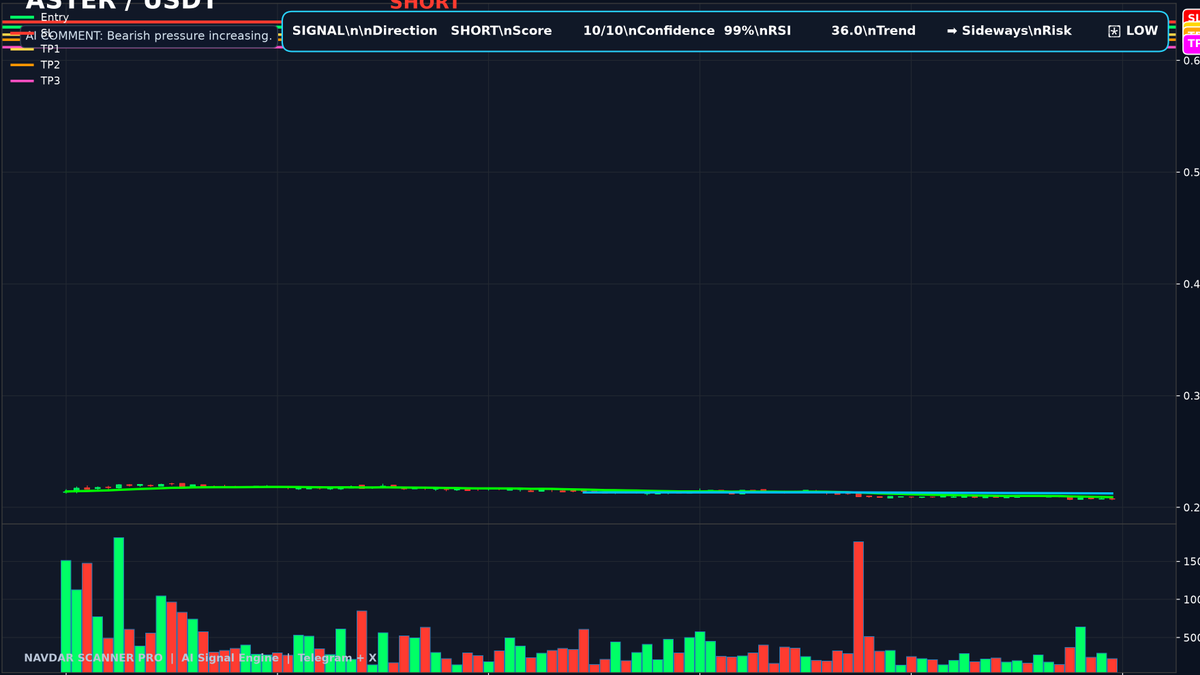Click the SHORT direction value in signal box
The height and width of the screenshot is (675, 1200).
tap(475, 31)
